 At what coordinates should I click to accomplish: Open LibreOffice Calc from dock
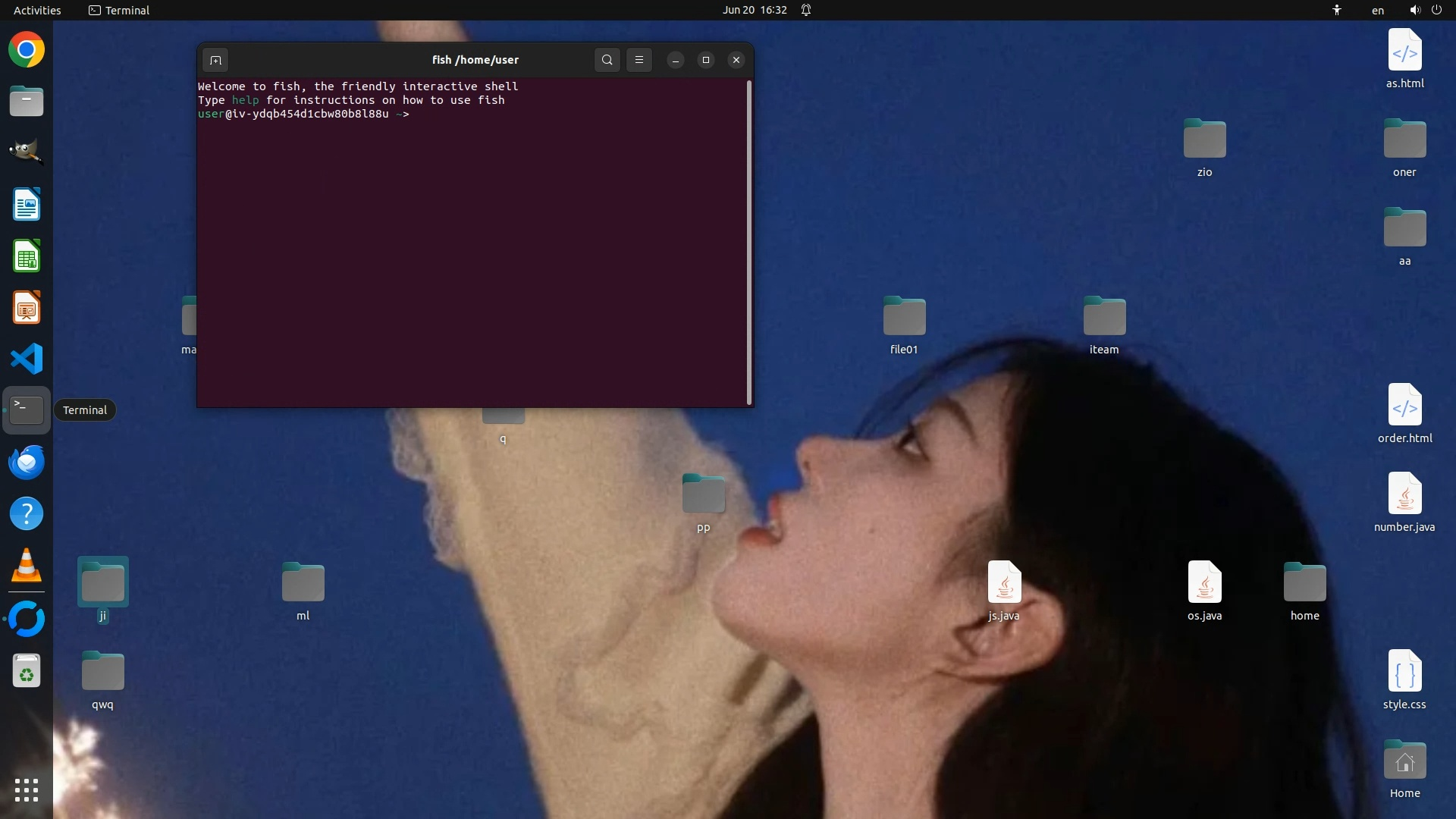tap(27, 256)
